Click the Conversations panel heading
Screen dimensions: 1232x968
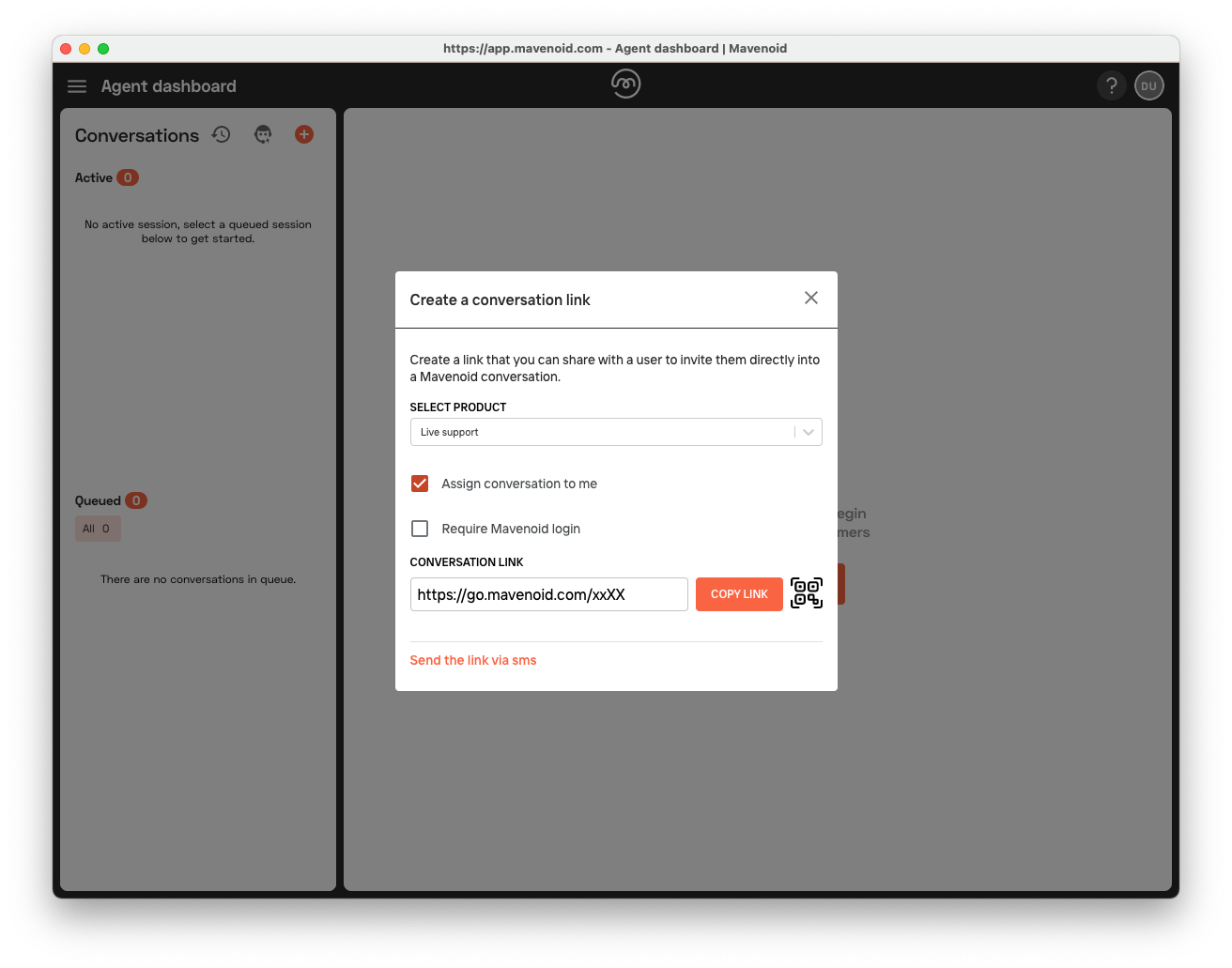click(137, 135)
